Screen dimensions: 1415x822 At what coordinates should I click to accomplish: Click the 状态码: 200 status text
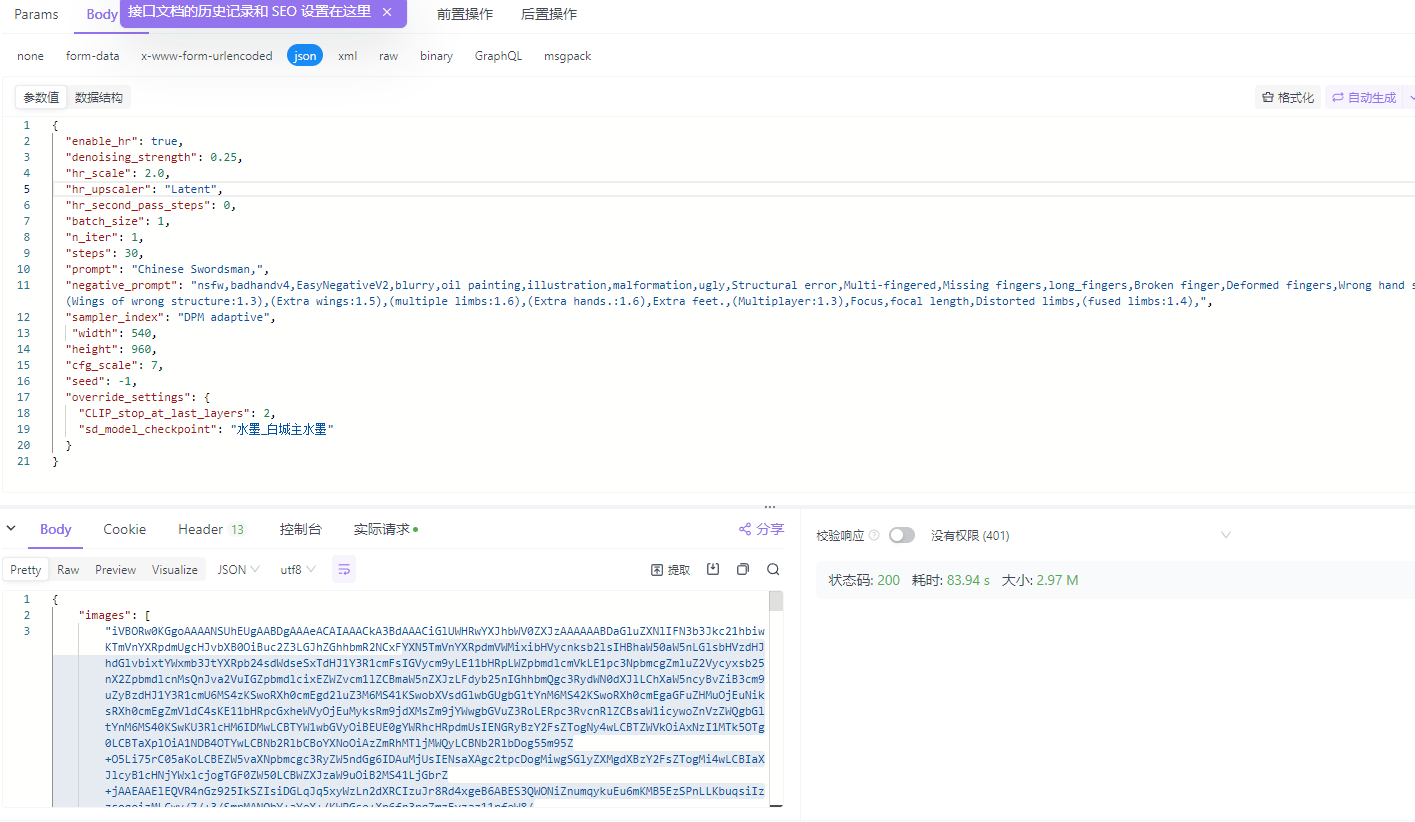pyautogui.click(x=864, y=580)
